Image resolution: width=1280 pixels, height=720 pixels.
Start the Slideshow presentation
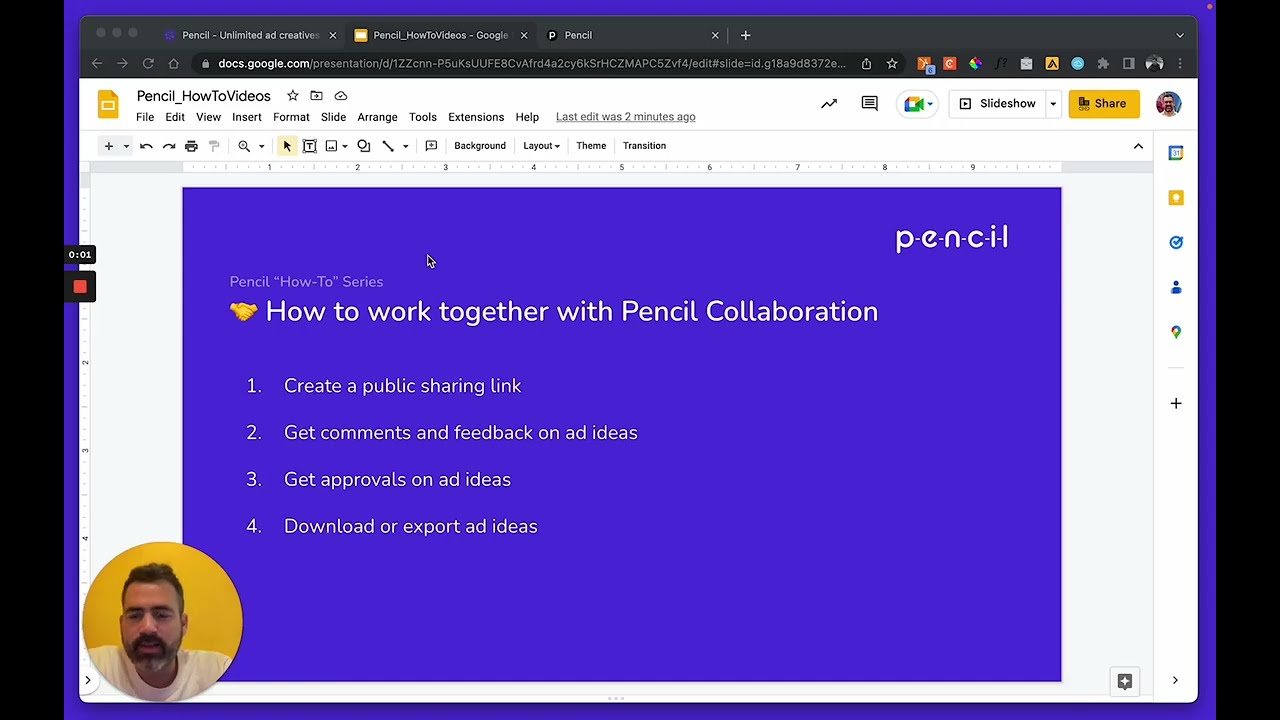tap(998, 104)
